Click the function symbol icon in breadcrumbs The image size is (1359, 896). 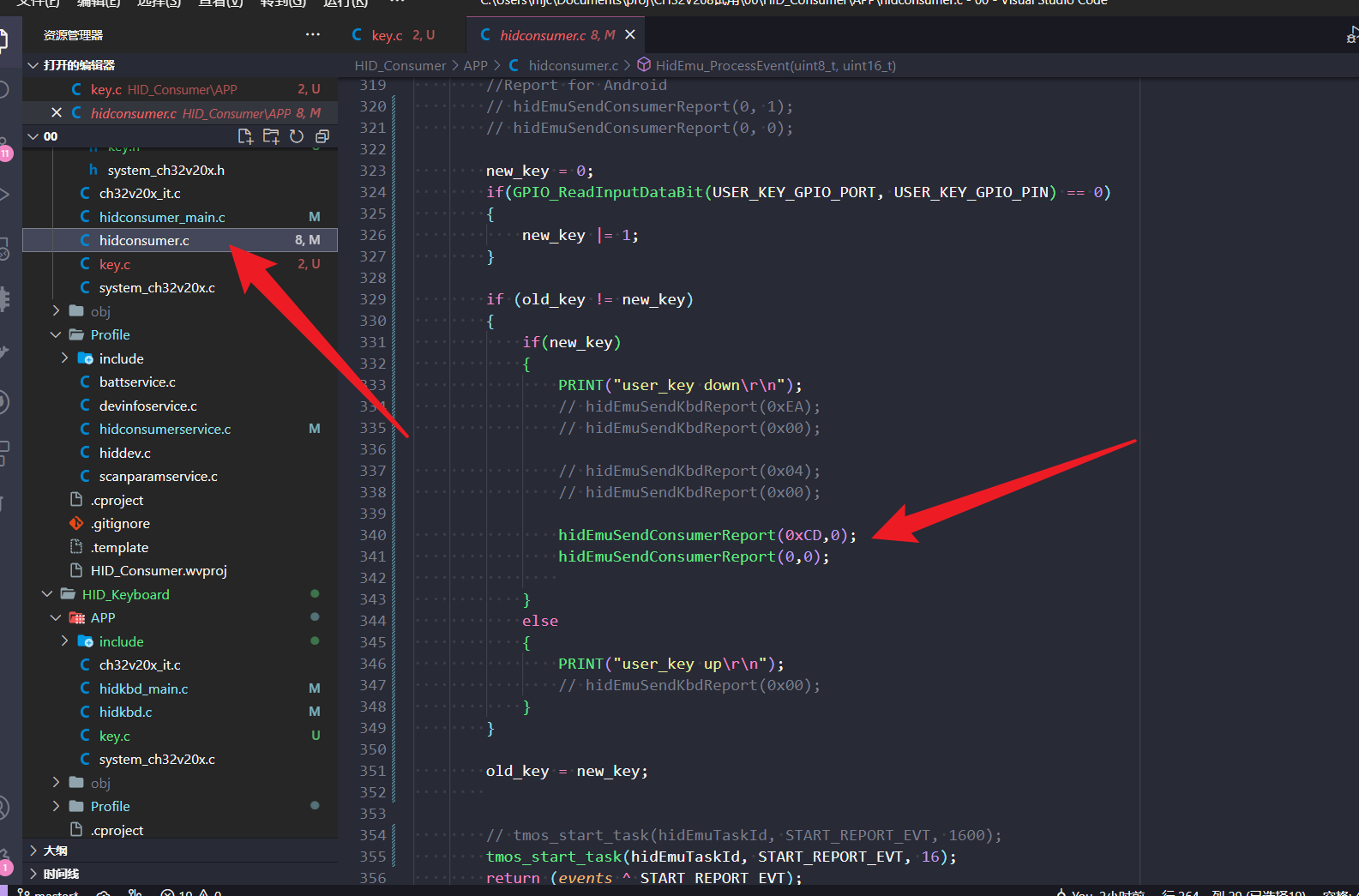pos(644,65)
